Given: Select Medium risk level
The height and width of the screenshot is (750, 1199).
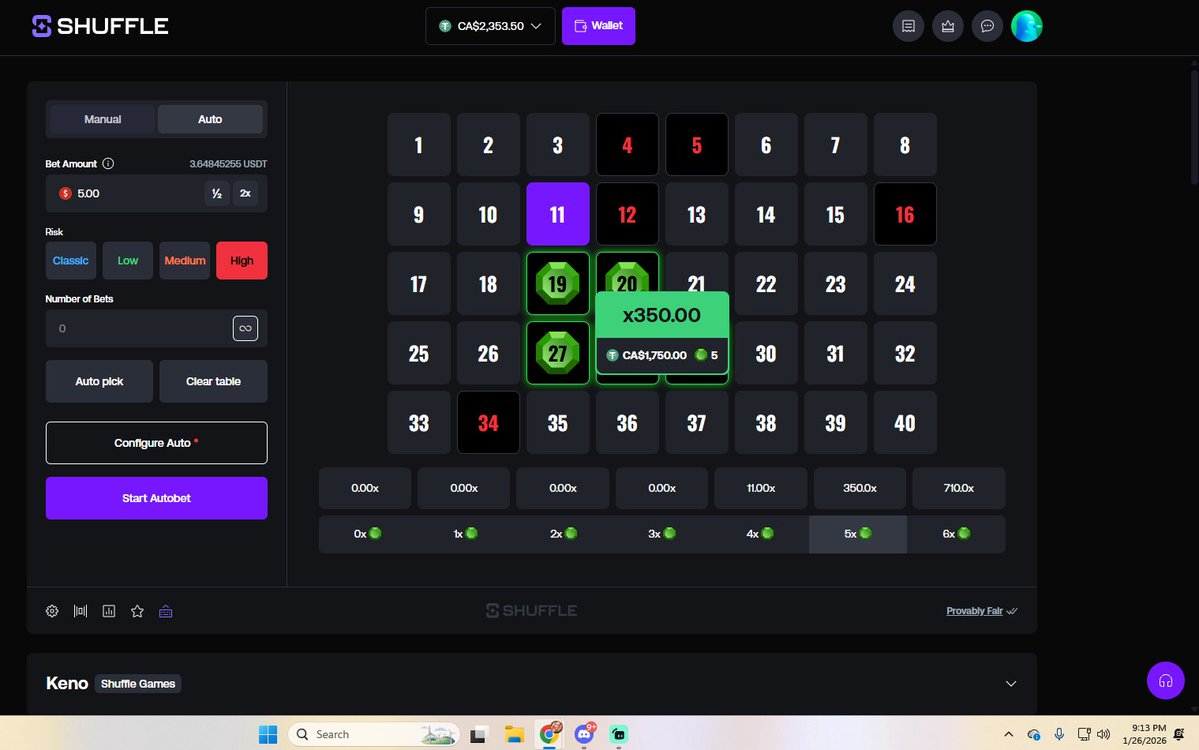Looking at the screenshot, I should click(x=184, y=261).
